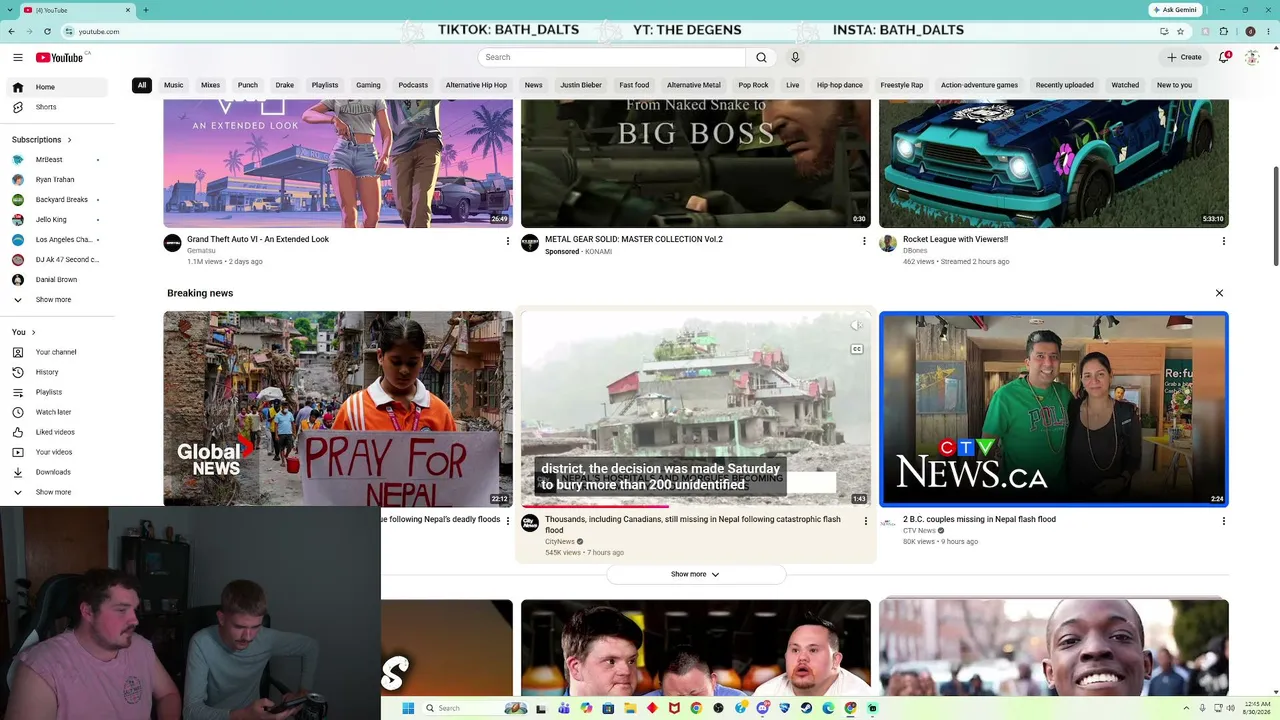Unmute the CityNews video preview

[x=857, y=325]
